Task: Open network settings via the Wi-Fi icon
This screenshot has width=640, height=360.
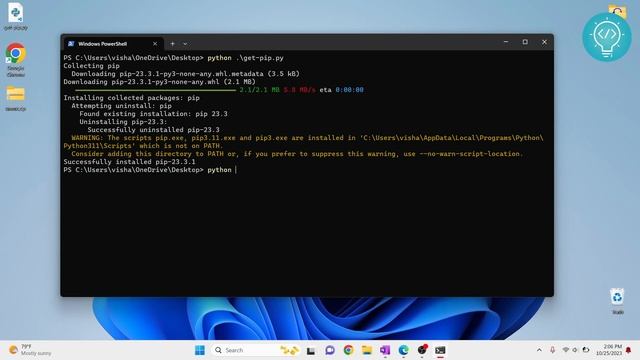Action: click(x=565, y=350)
